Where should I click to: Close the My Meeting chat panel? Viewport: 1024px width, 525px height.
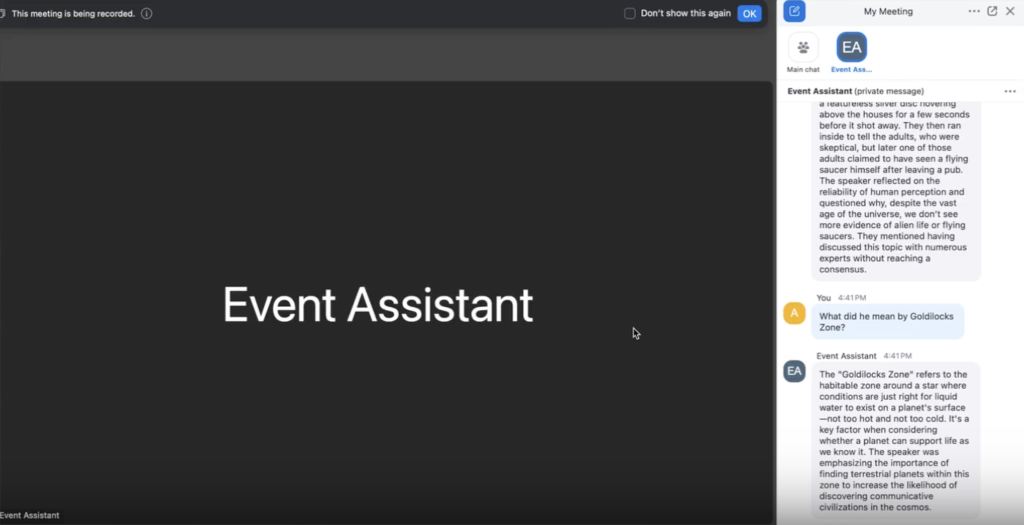point(1010,11)
